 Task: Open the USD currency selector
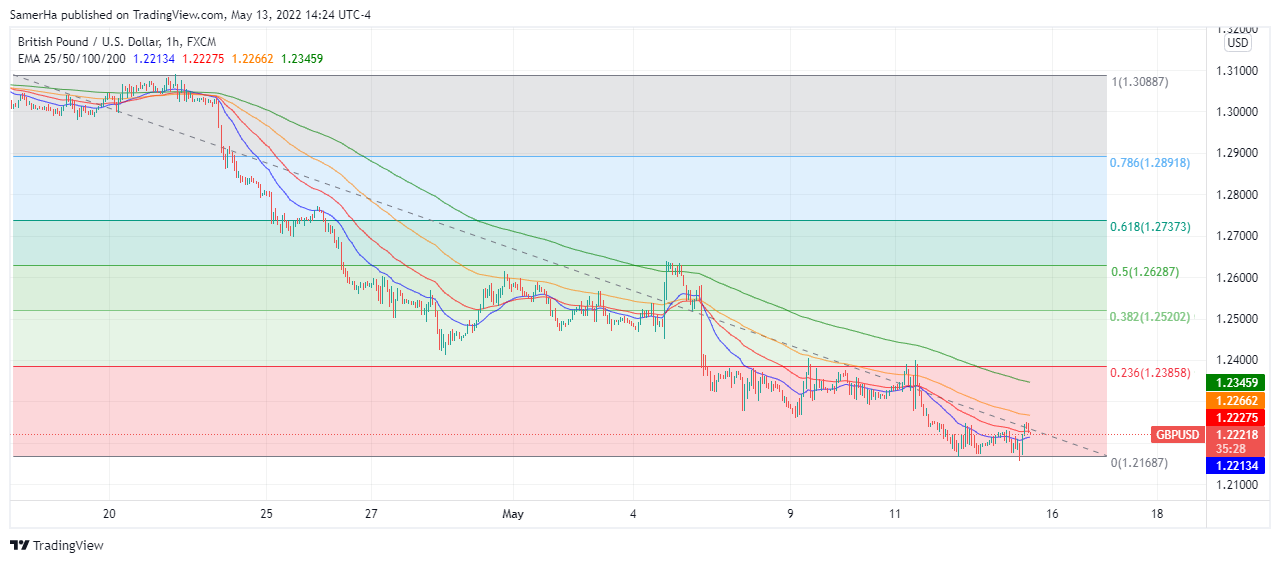click(x=1238, y=43)
